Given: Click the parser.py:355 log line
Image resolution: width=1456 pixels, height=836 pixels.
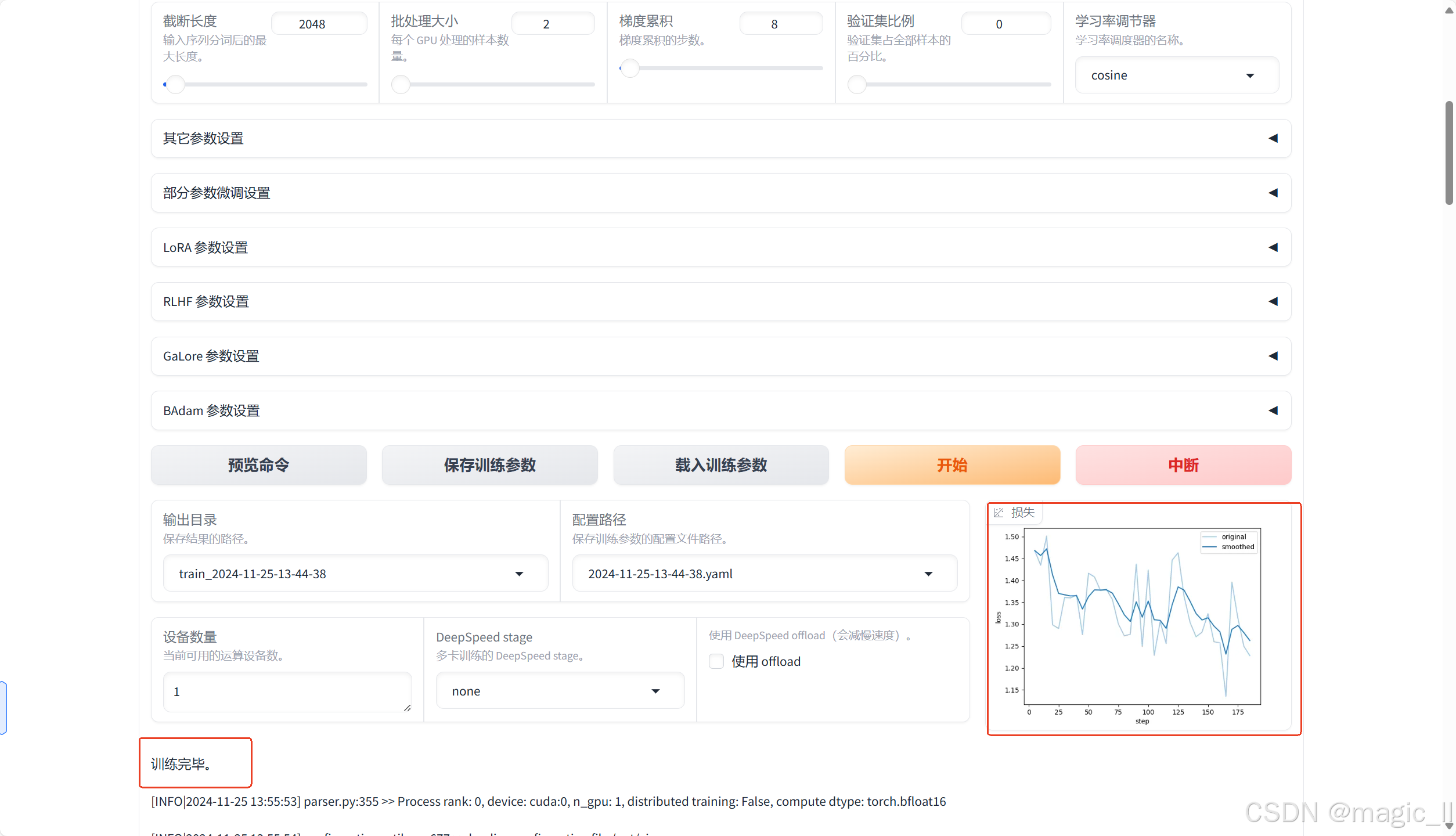Looking at the screenshot, I should [x=549, y=802].
